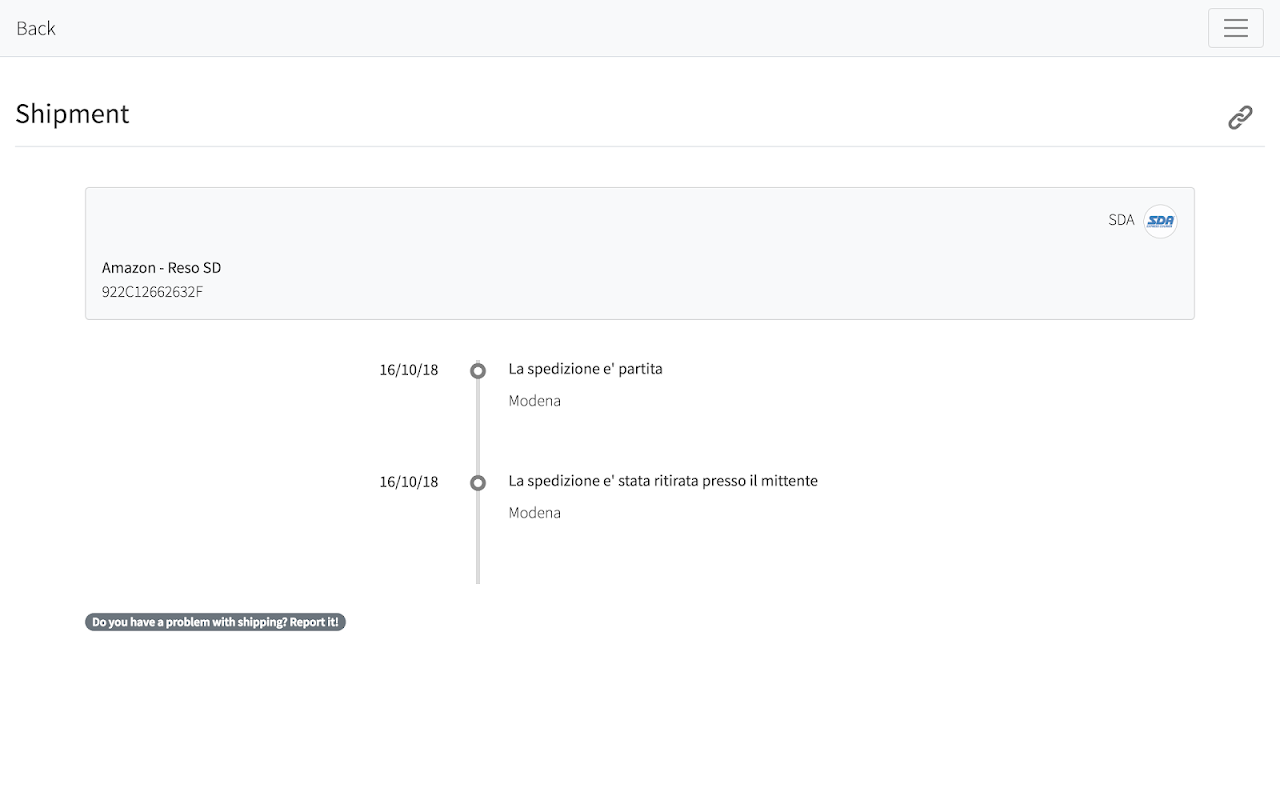Select the timeline marker for 'spedizione e' partita'

478,371
